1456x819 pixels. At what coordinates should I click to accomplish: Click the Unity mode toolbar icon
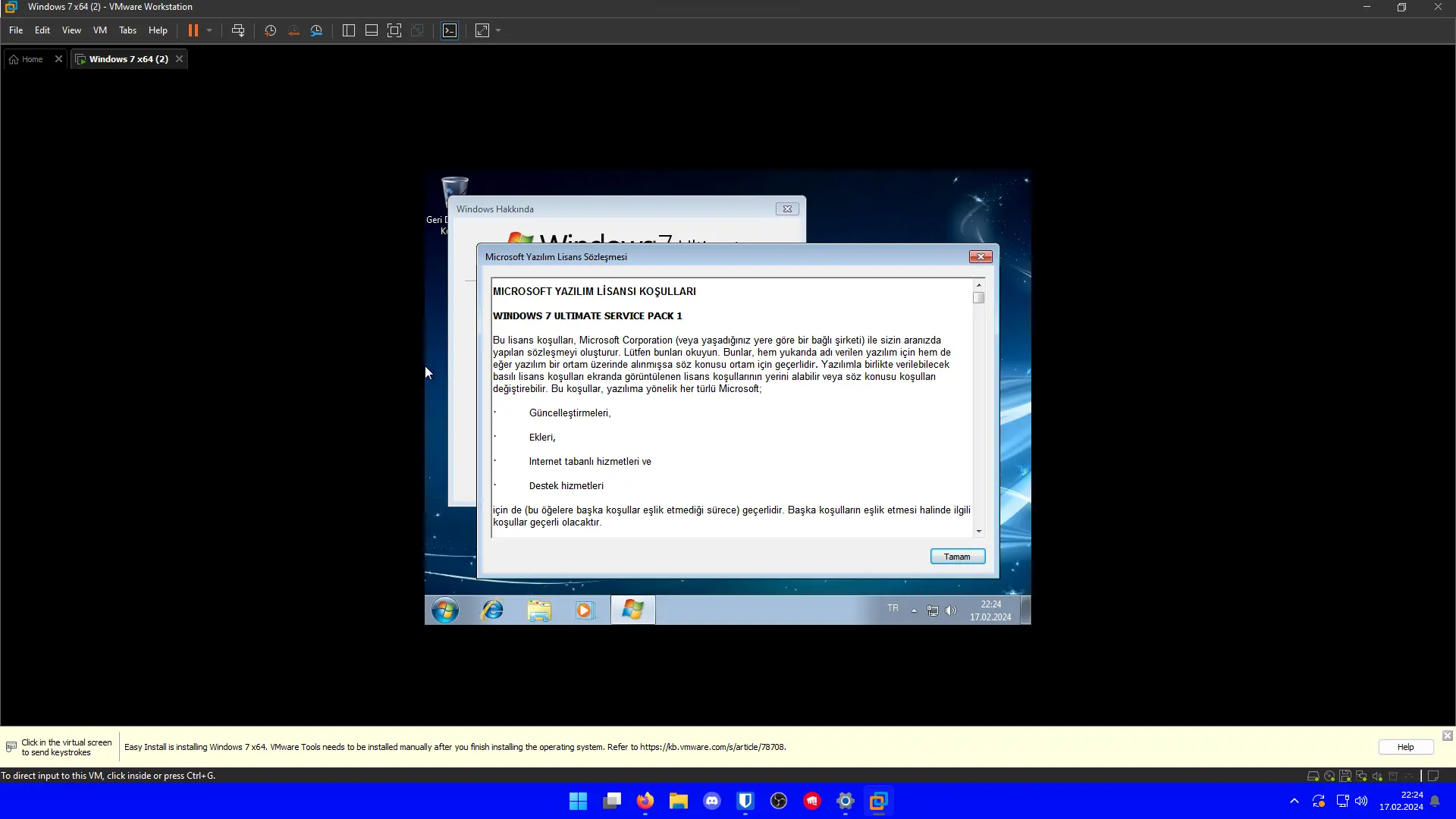tap(417, 30)
